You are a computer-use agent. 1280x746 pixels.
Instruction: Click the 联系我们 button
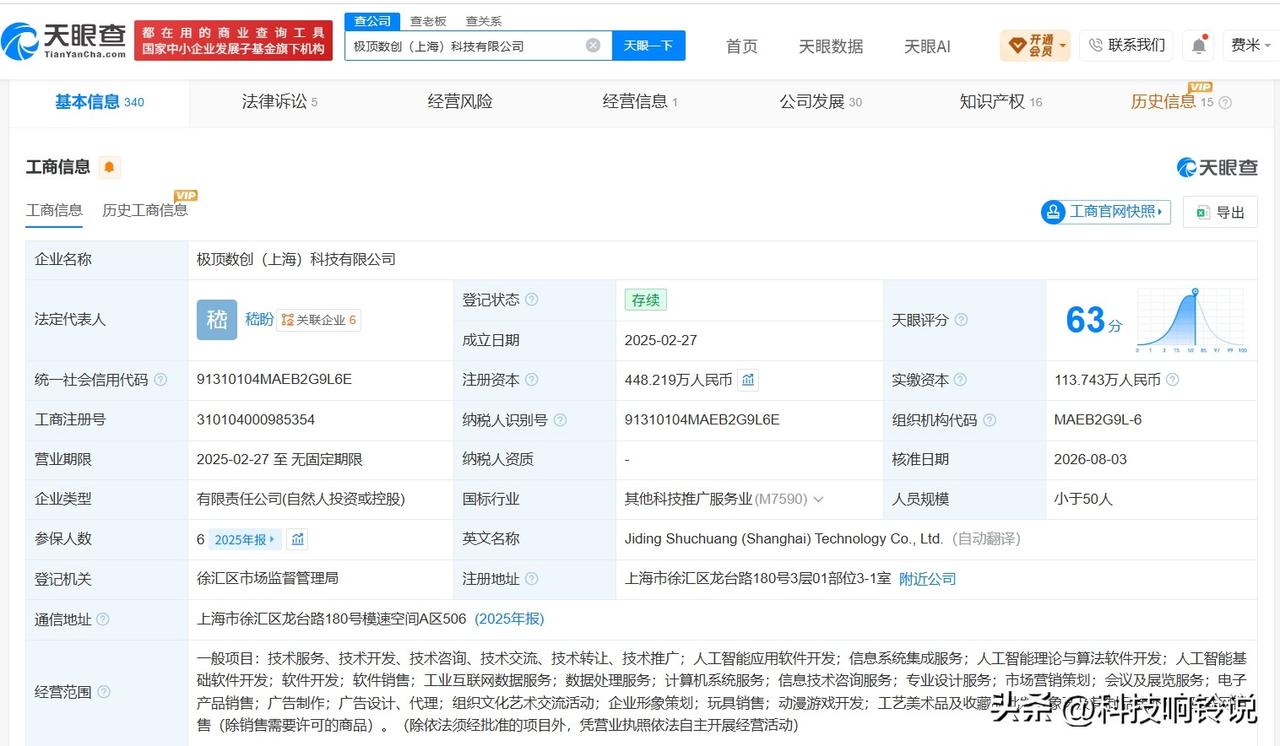click(x=1126, y=45)
